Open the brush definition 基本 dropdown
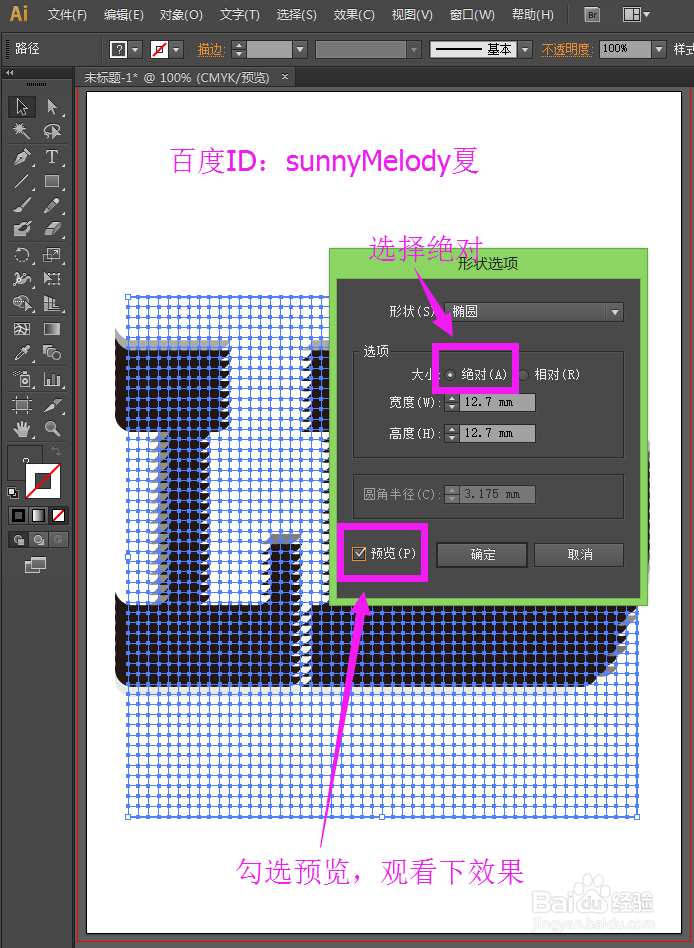Screen dimensions: 694x948 [x=525, y=50]
